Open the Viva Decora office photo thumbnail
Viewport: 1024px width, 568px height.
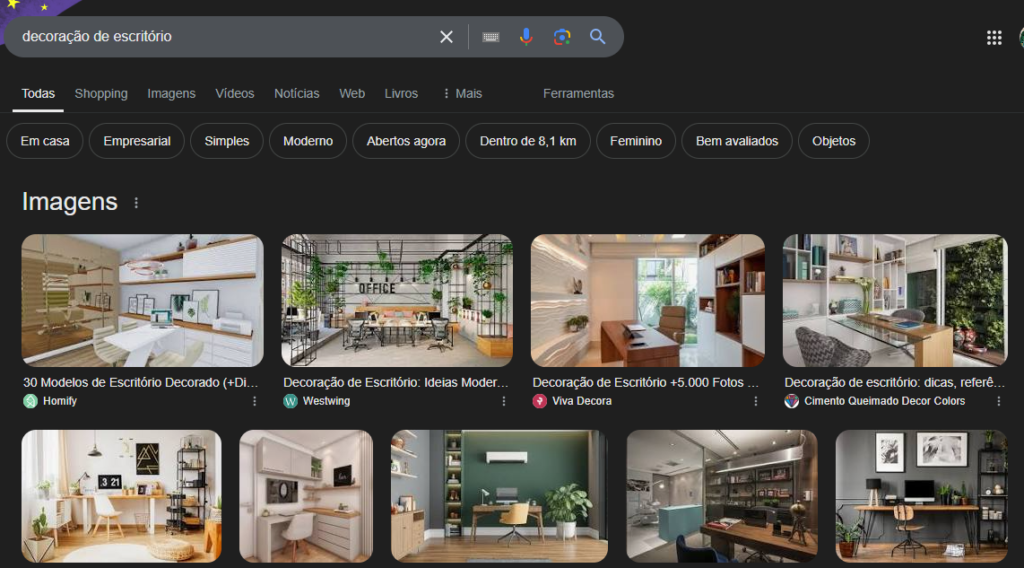(x=648, y=300)
